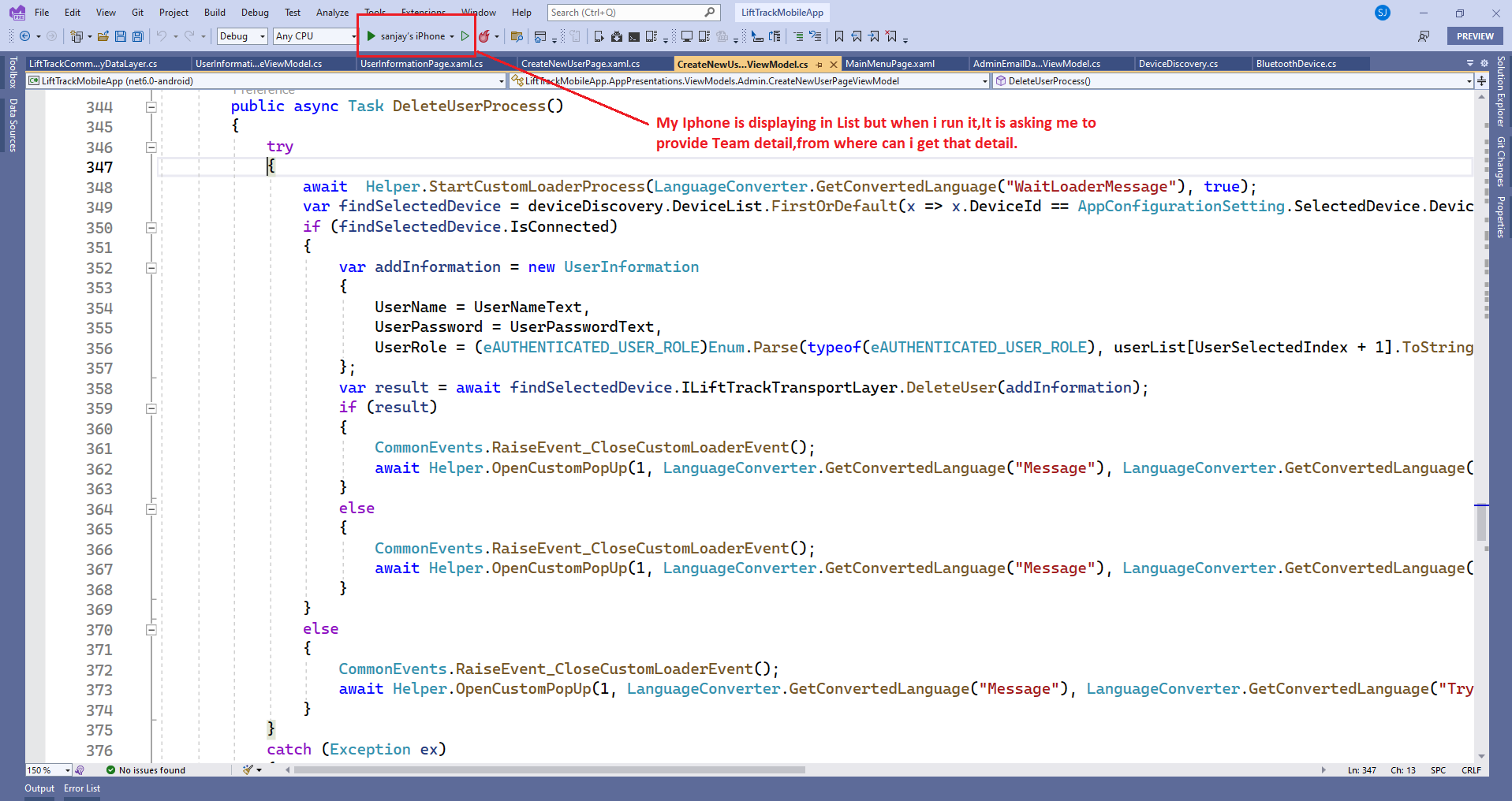Open the LiftTrackMobileApp (net6.0-android) project dropdown
This screenshot has width=1512, height=801.
266,81
